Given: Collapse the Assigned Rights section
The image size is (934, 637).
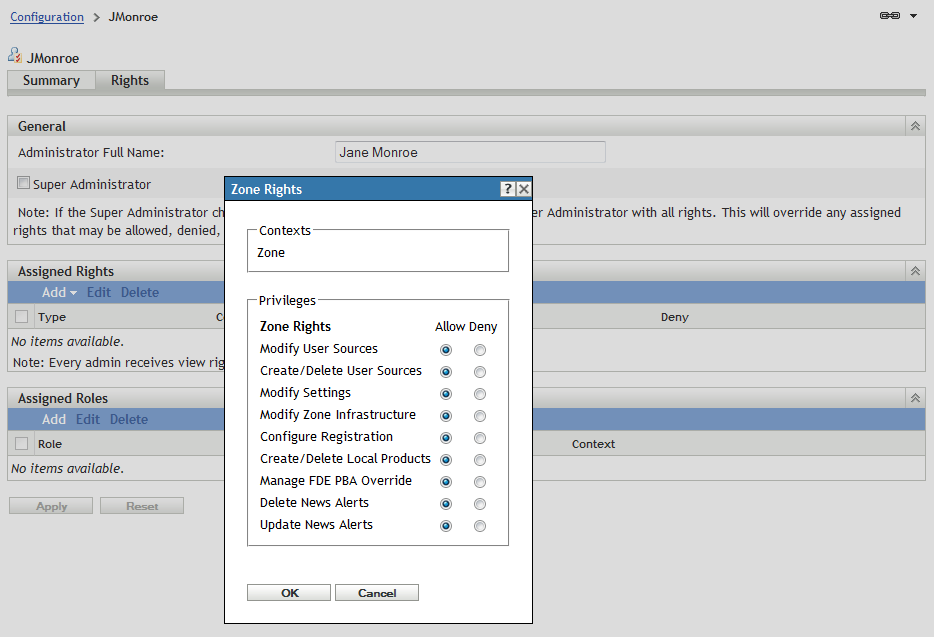Looking at the screenshot, I should point(914,271).
